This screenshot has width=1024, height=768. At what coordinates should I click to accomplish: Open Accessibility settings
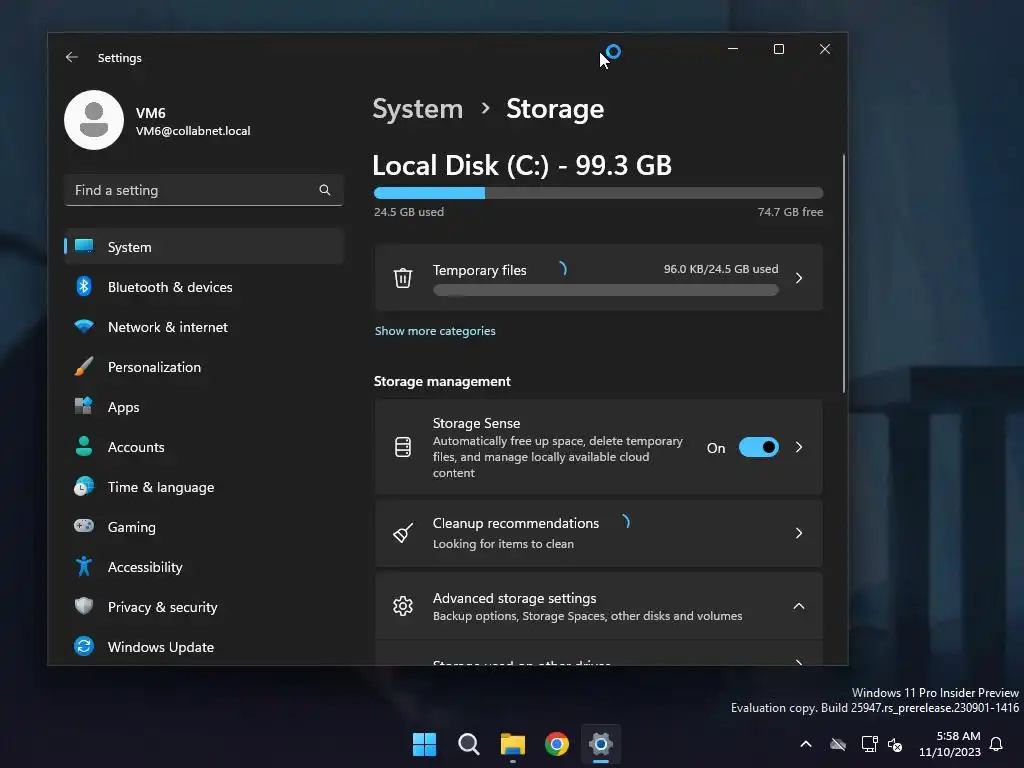(x=204, y=567)
